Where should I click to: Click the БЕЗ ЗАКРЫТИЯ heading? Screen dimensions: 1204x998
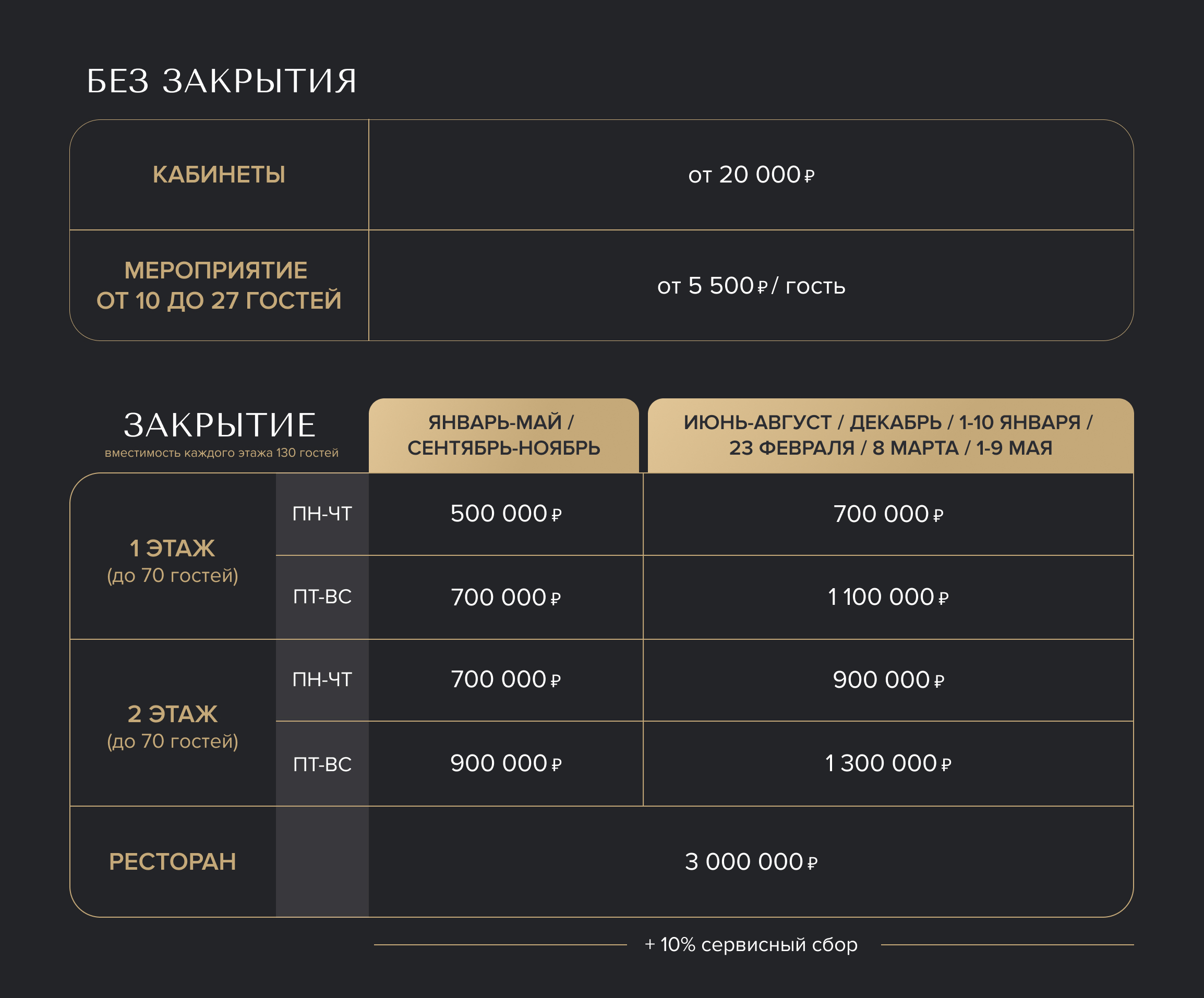(x=221, y=81)
